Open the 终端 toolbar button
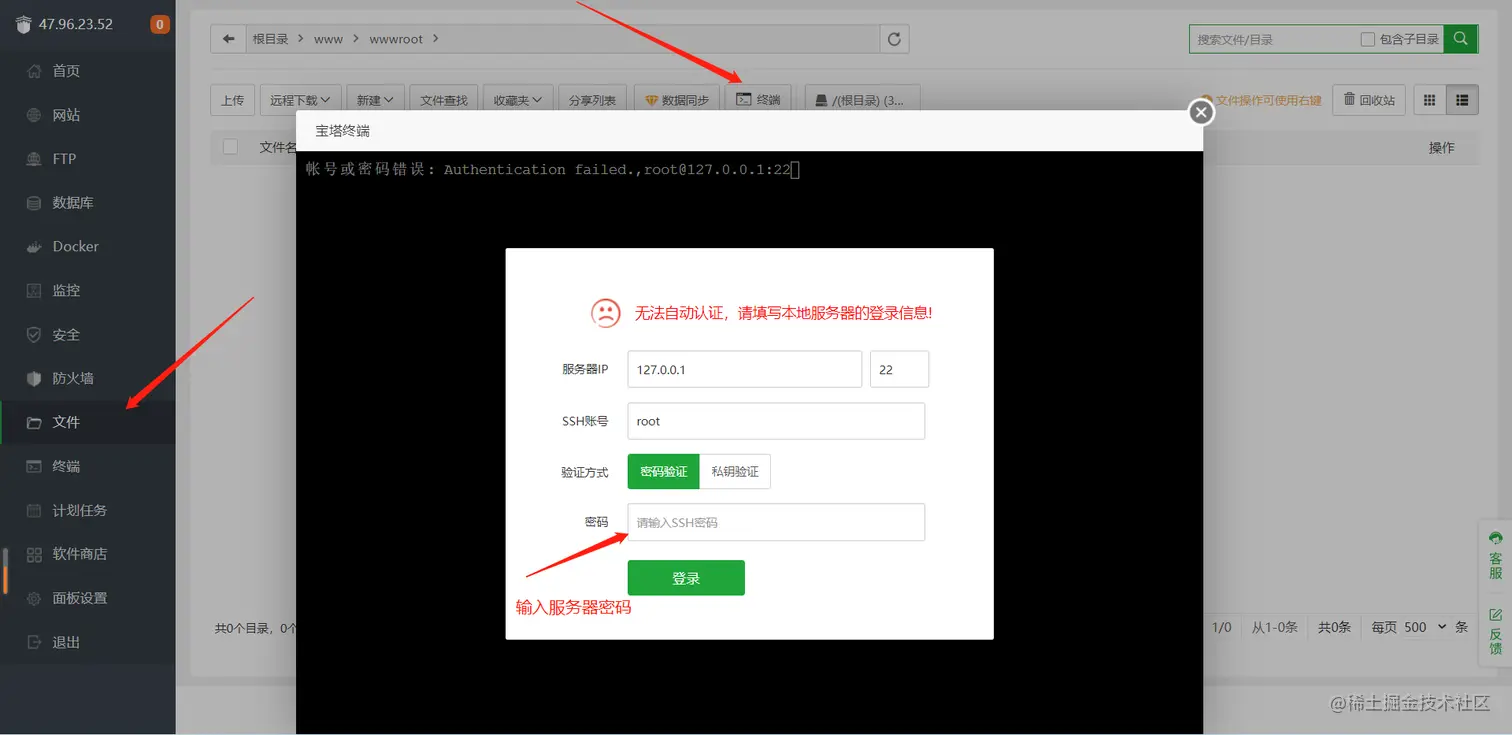The height and width of the screenshot is (735, 1512). point(758,100)
